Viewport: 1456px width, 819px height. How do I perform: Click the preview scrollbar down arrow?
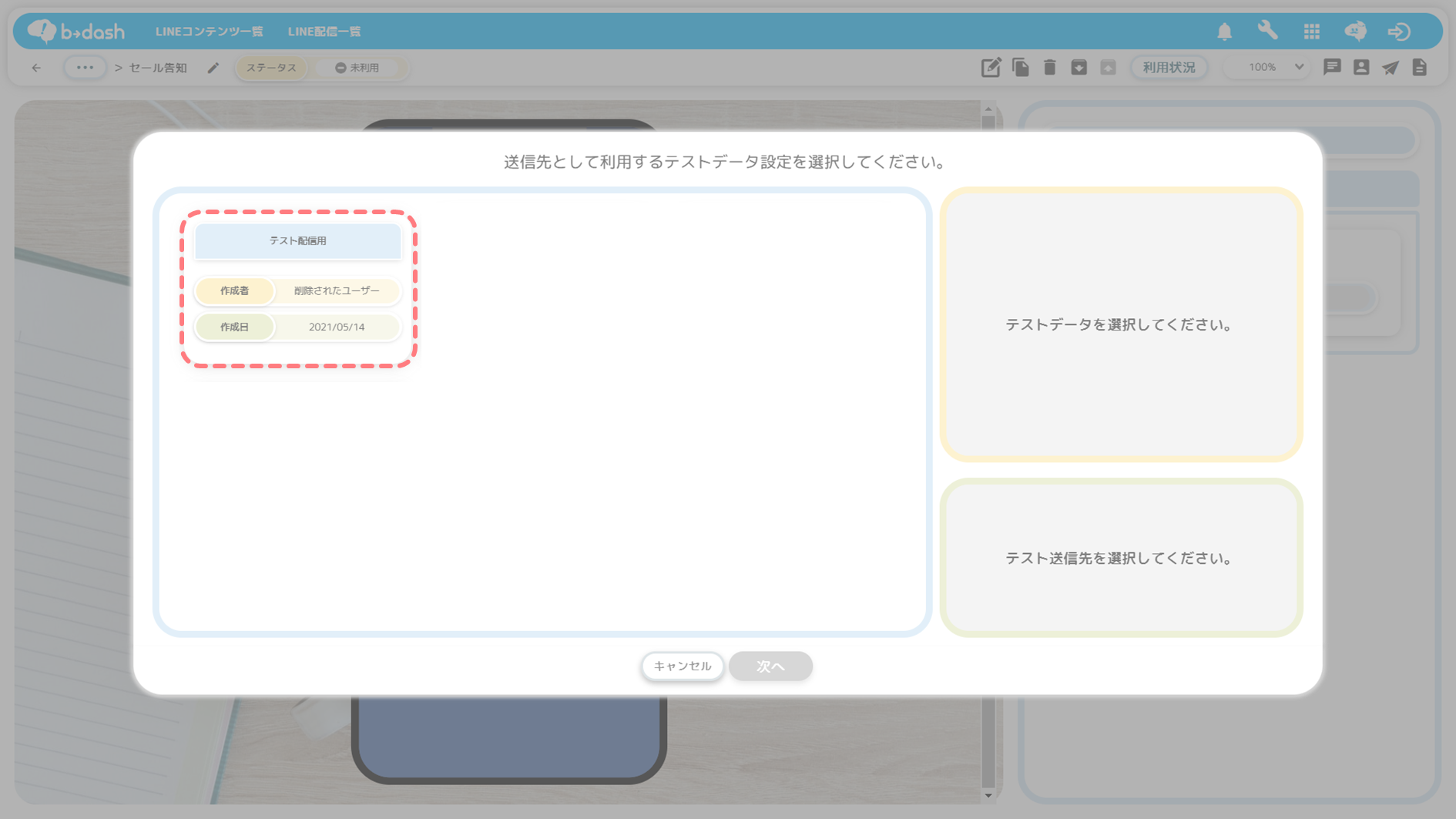click(988, 795)
